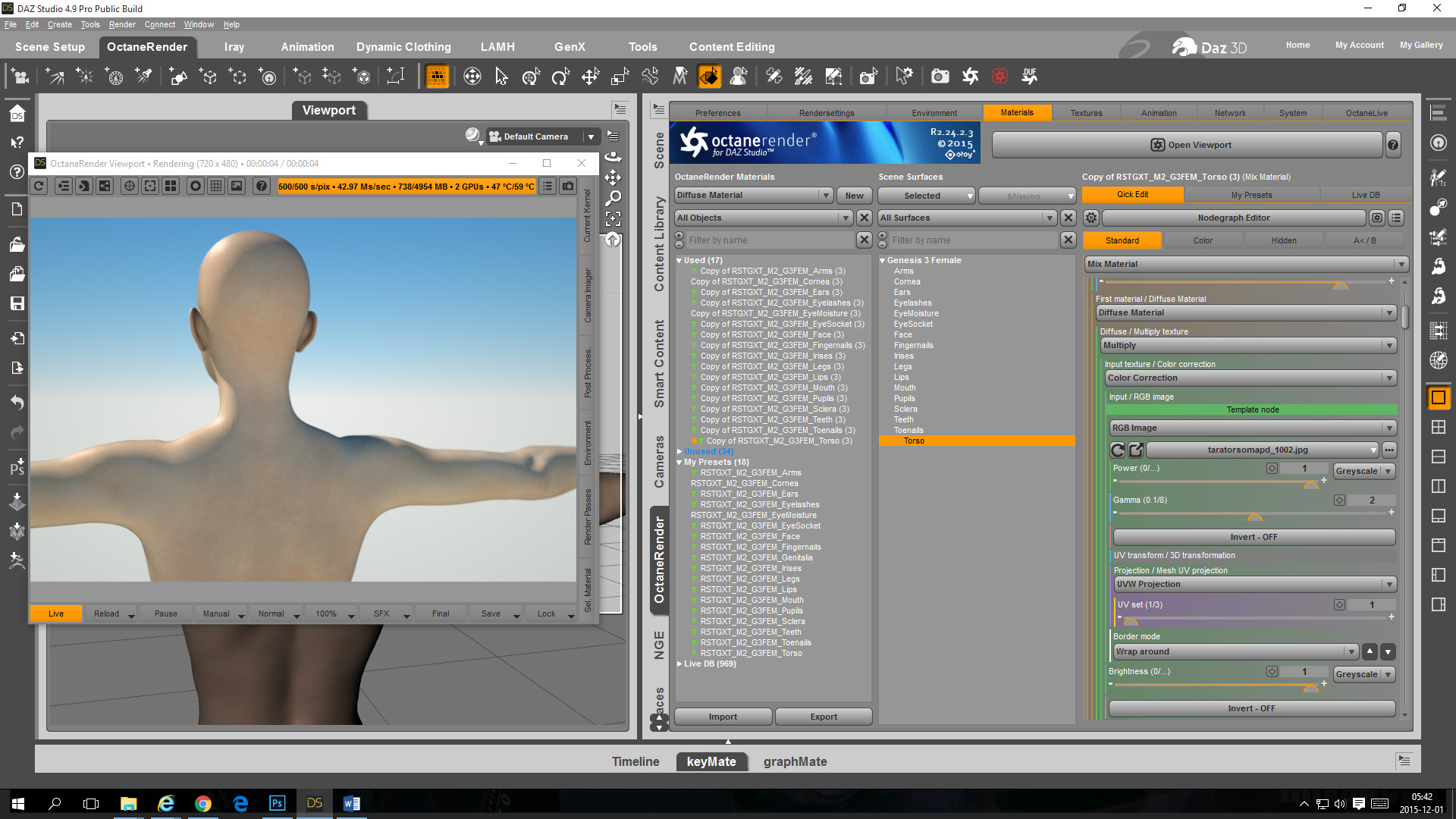Open Photoshop from the Windows taskbar

pos(277,803)
